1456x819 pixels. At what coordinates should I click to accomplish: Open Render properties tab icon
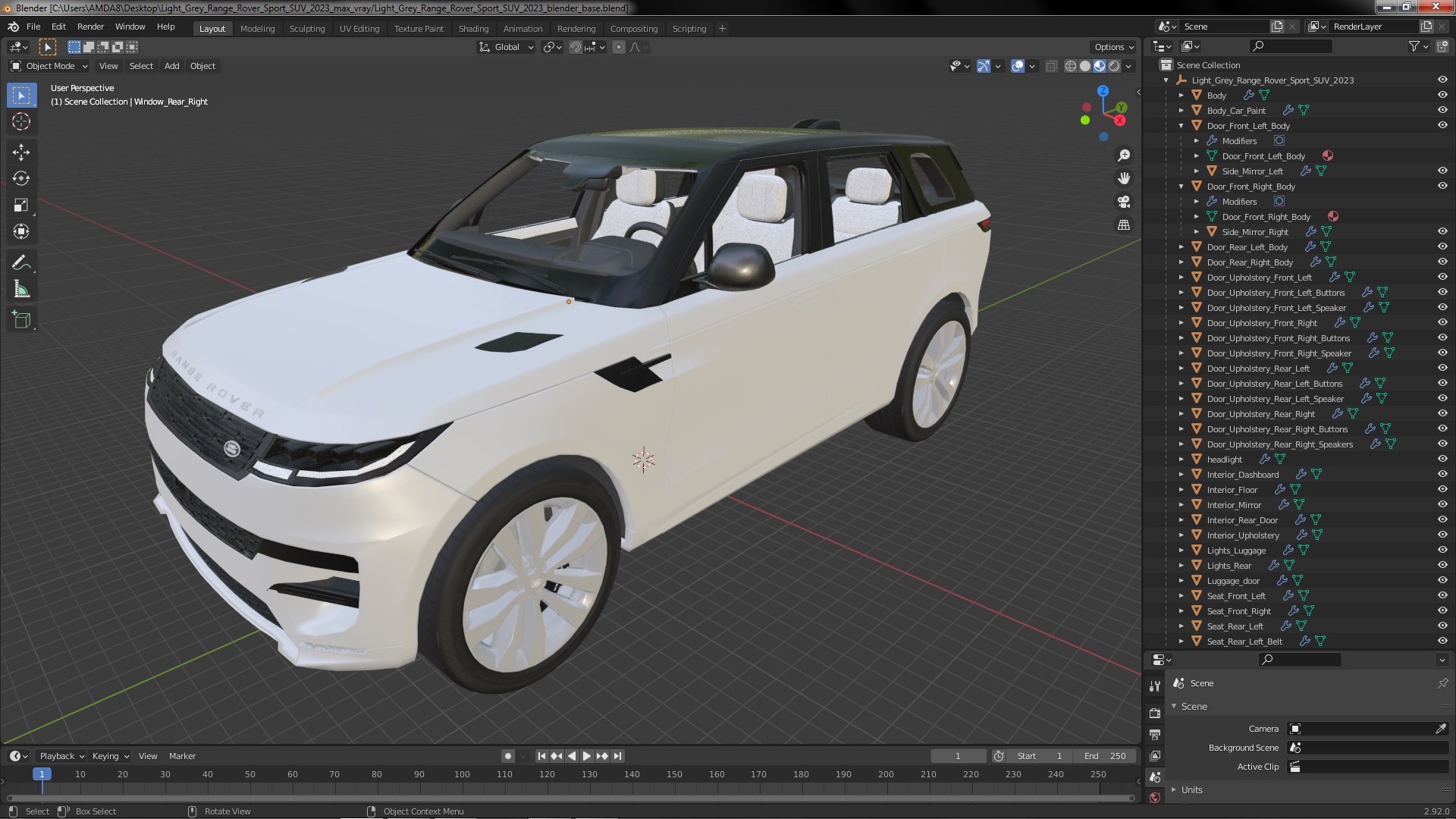1155,713
